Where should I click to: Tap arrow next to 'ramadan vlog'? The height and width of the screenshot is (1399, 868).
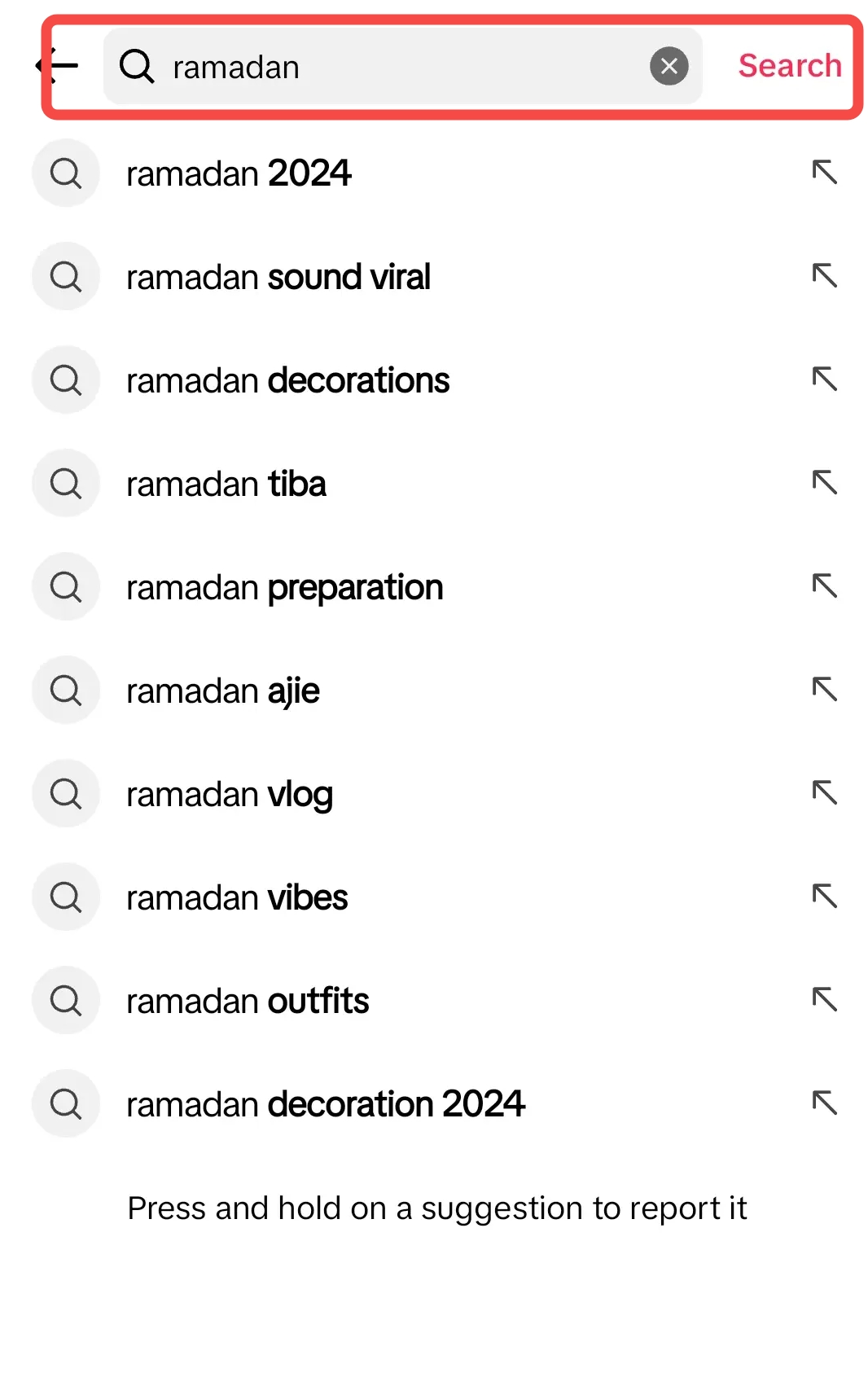[x=824, y=793]
